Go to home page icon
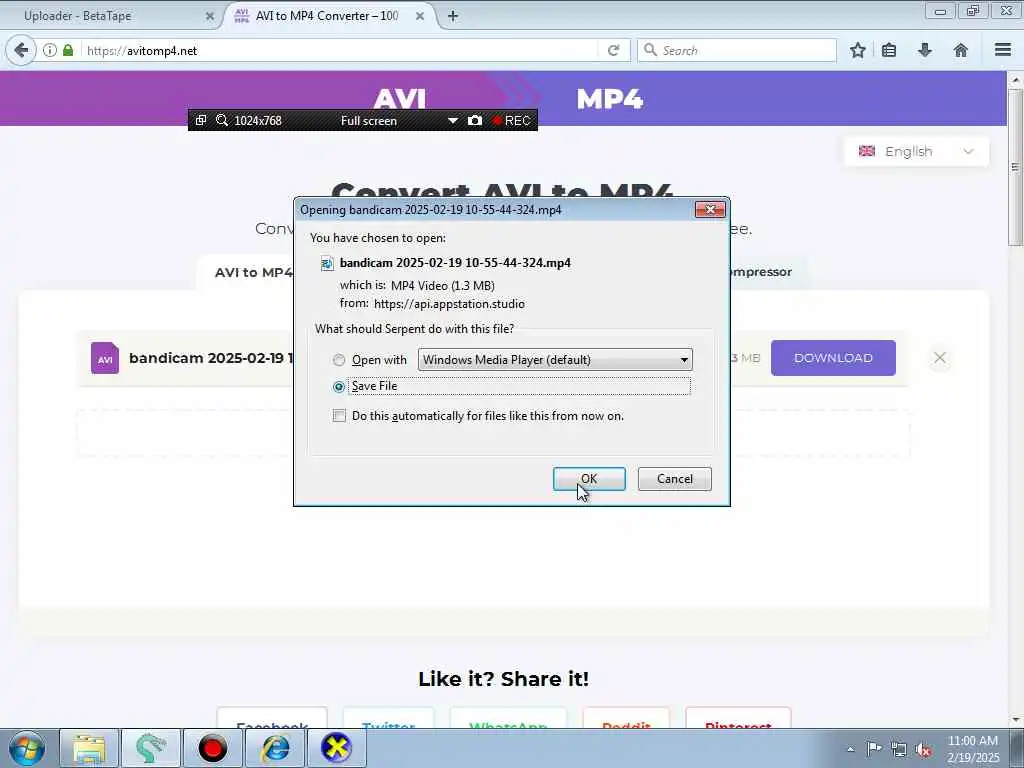 961,50
